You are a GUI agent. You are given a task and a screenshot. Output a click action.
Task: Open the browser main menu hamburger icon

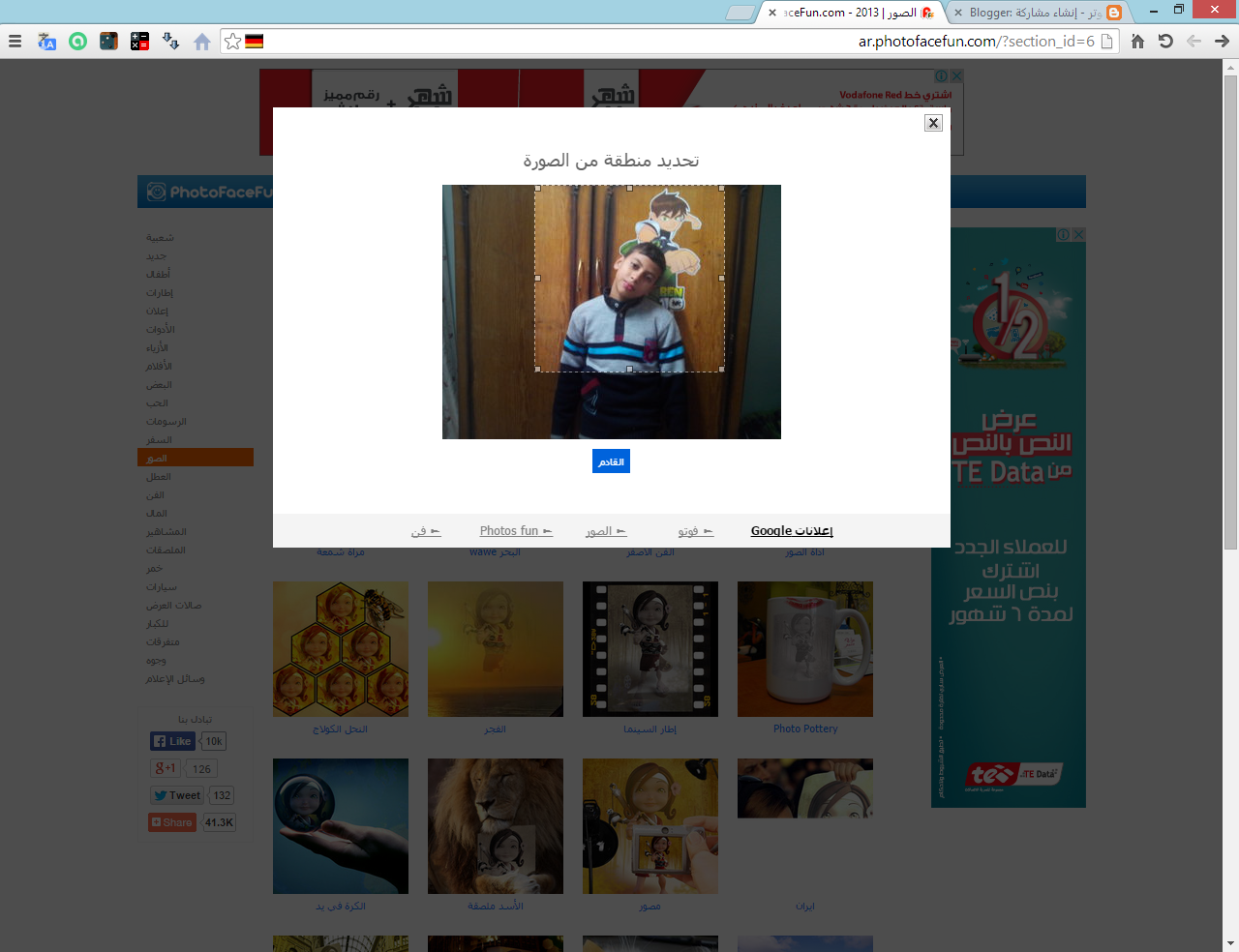click(15, 42)
